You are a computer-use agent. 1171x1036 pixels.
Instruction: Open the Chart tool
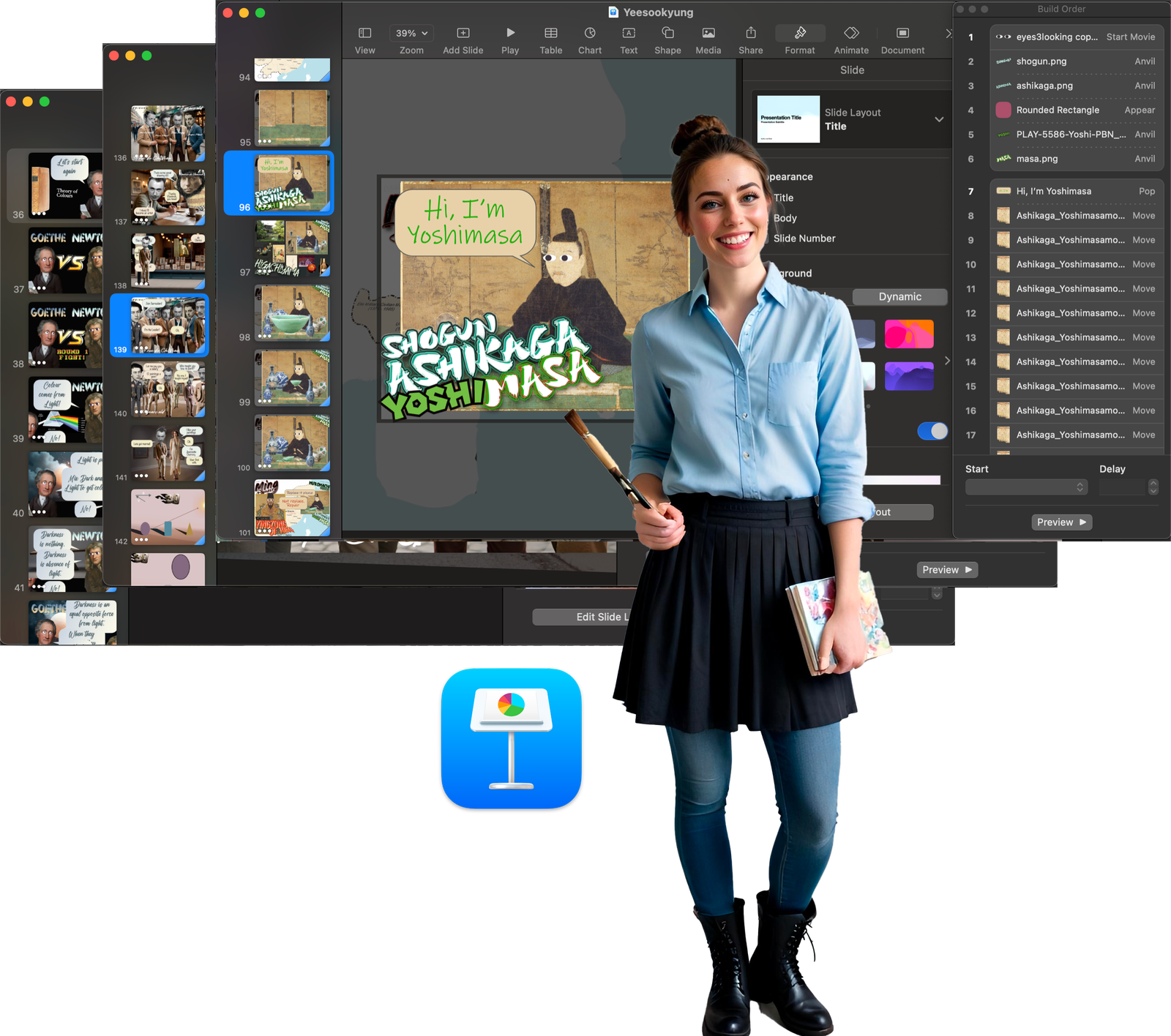590,34
